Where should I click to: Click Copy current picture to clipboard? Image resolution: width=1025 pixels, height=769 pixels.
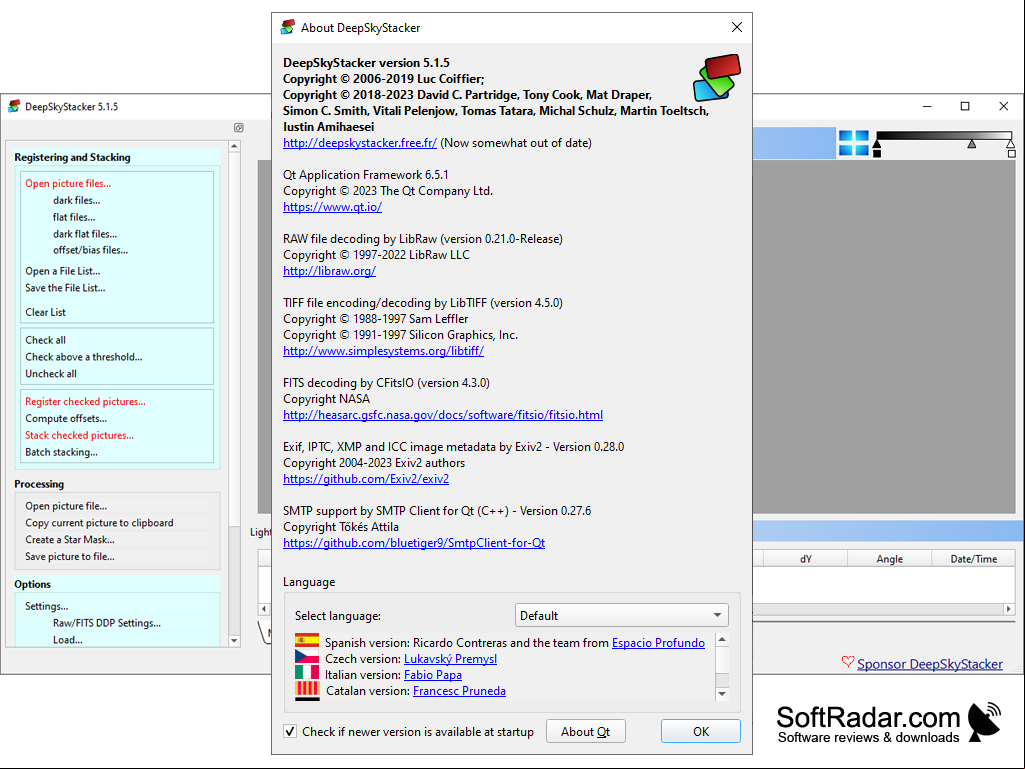(x=99, y=523)
